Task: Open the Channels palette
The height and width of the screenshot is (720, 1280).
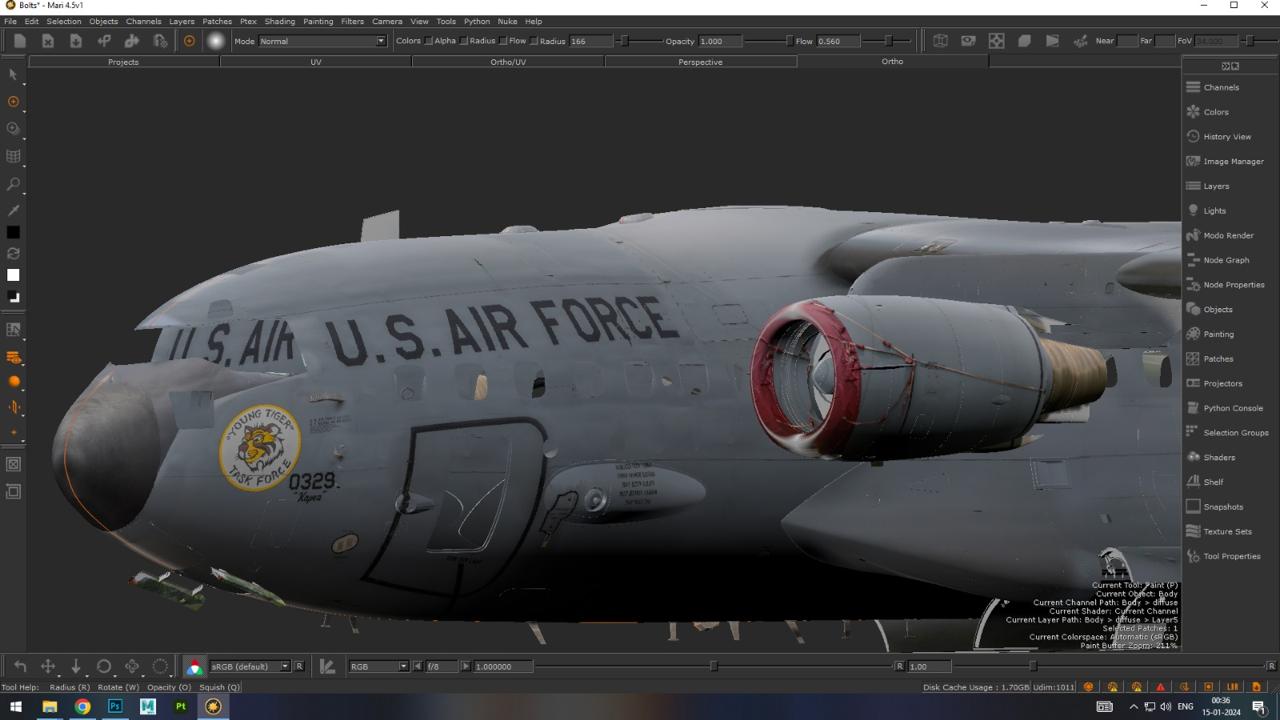Action: point(1221,87)
